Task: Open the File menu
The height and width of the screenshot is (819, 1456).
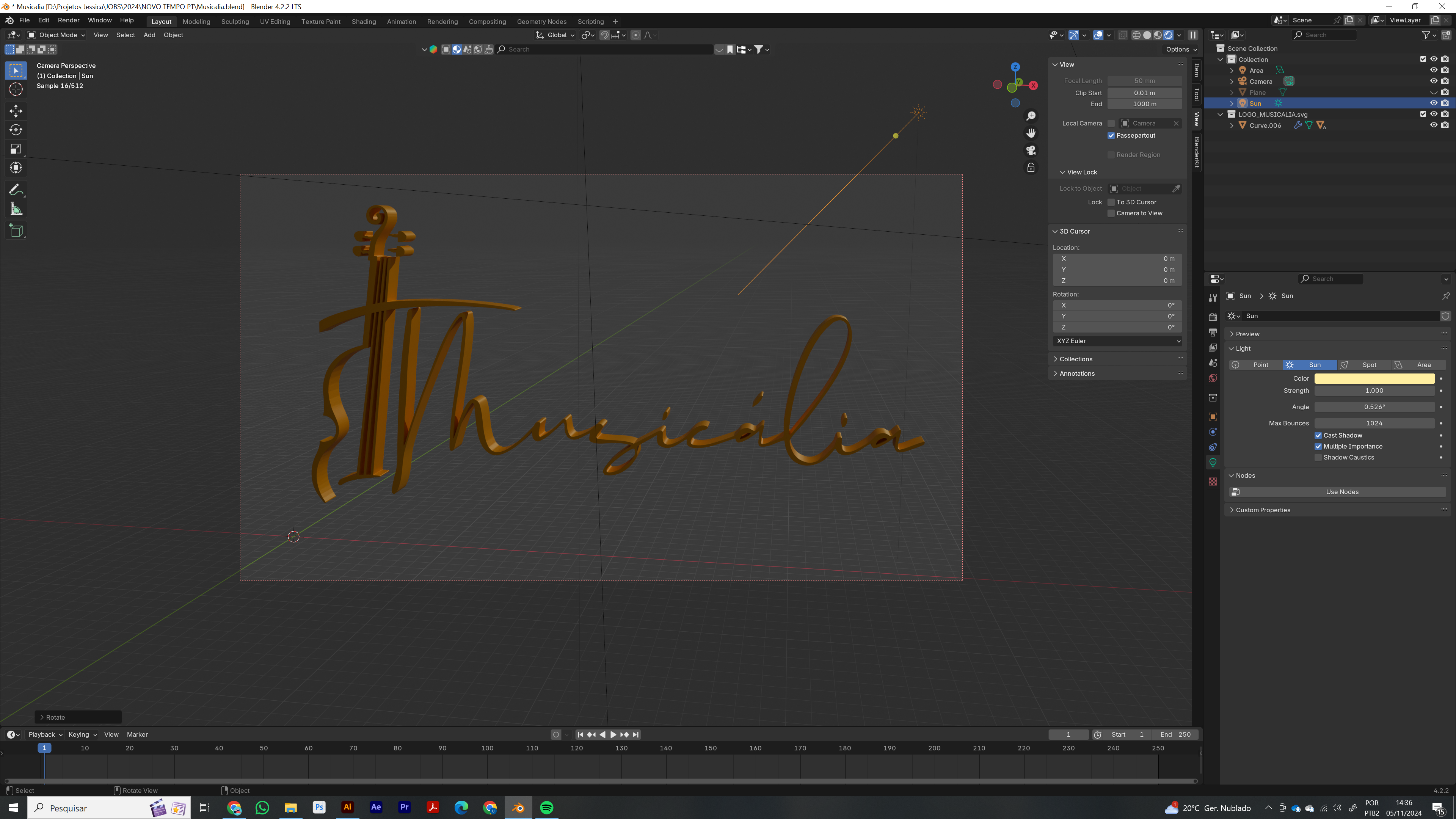Action: pyautogui.click(x=24, y=20)
